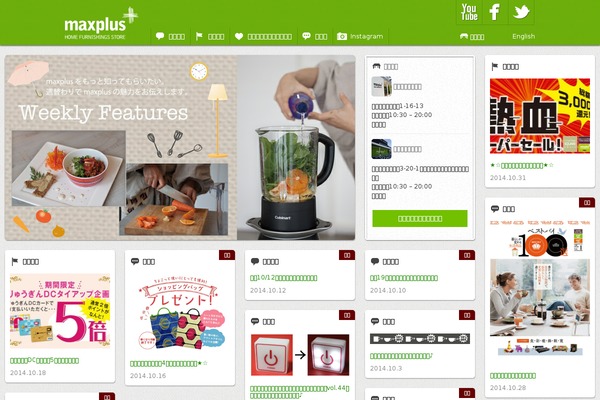
Task: Click the maxplus home furnishings logo
Action: 101,24
